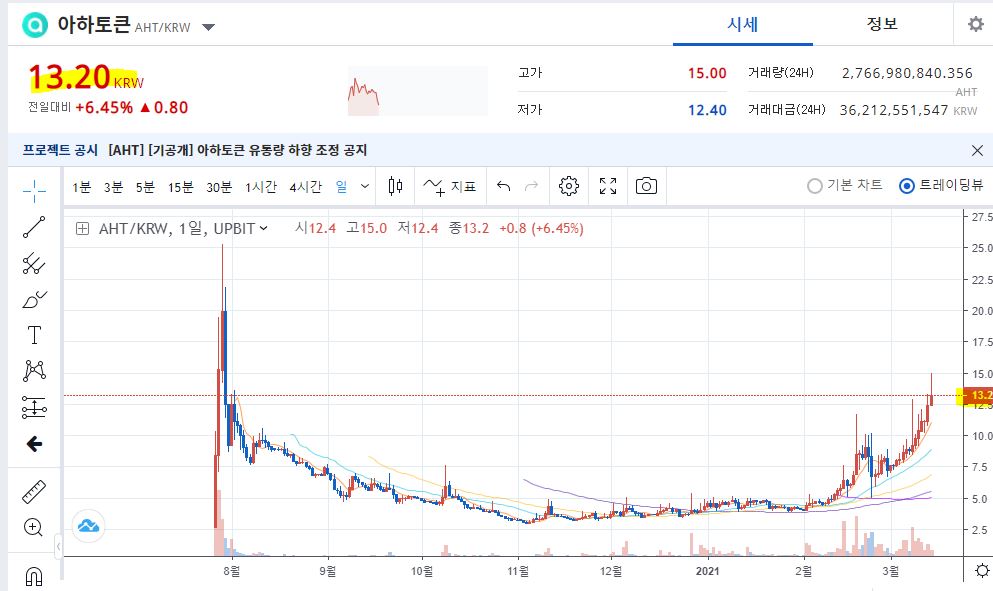Pick the pattern drawing tool
Screen dimensions: 993x591
[34, 371]
